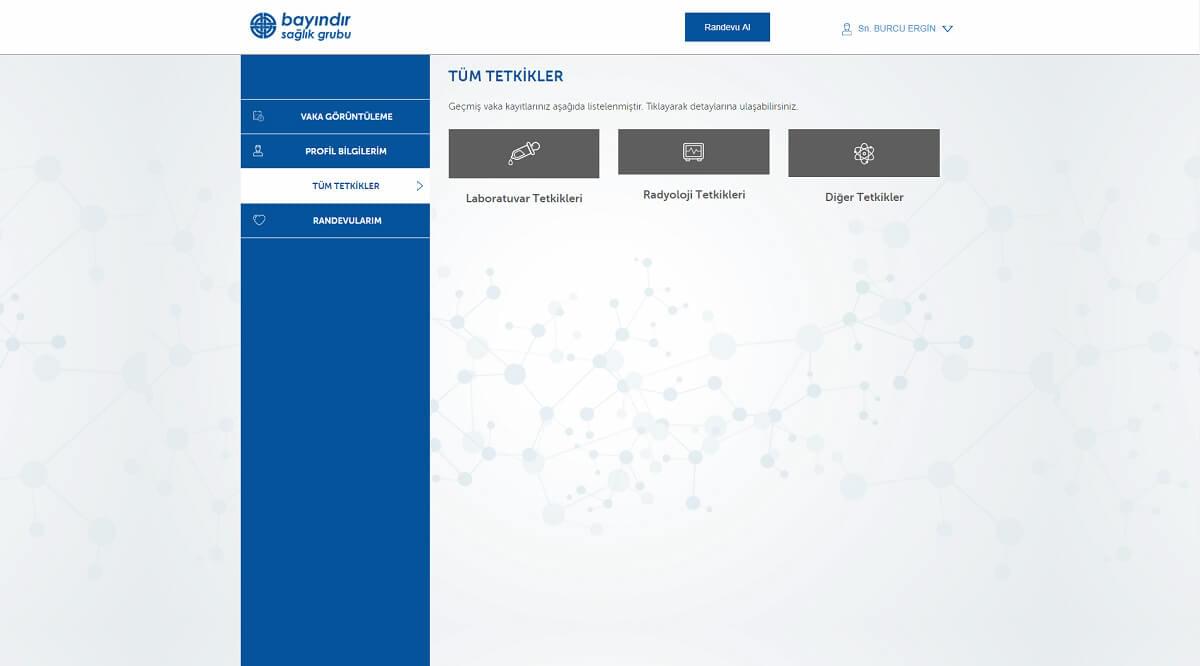Click the TÜM TETKİKLER page heading

pos(505,76)
